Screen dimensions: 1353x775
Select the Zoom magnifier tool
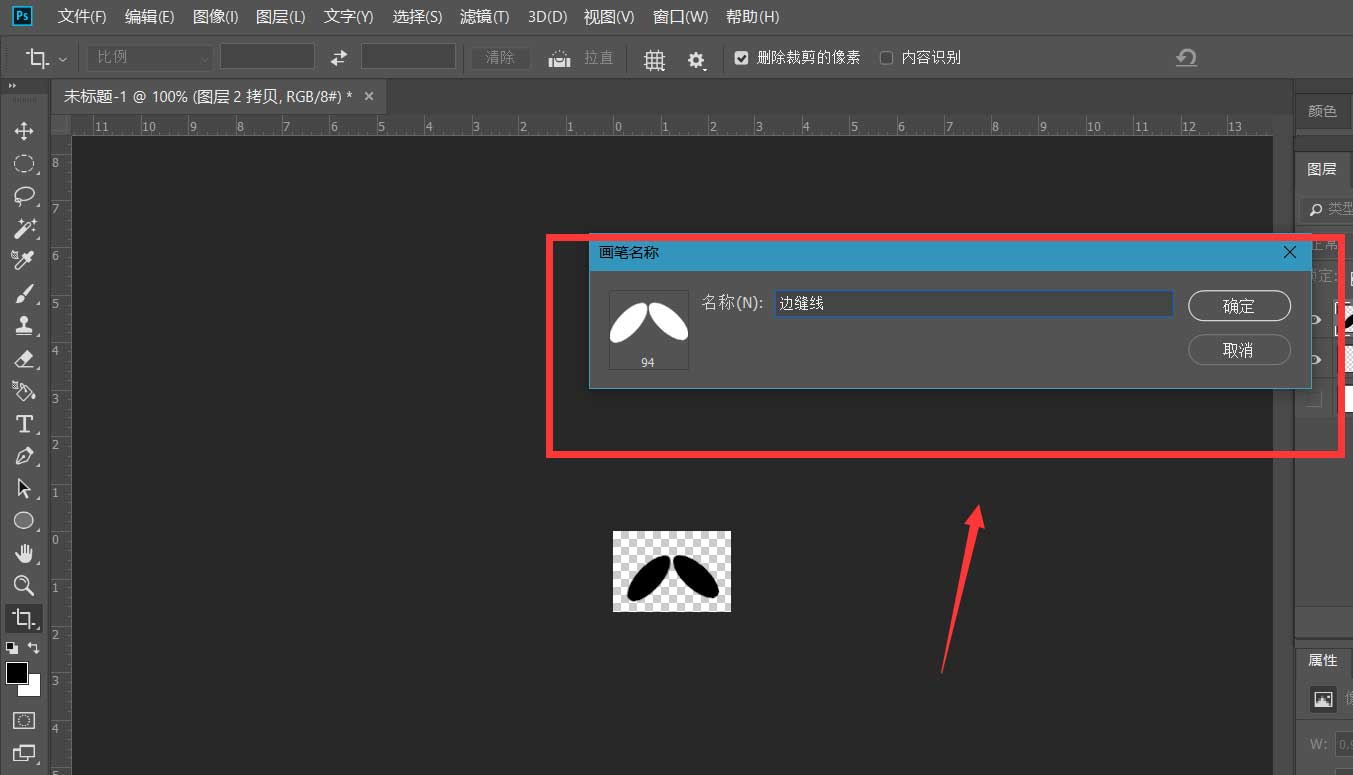point(24,585)
